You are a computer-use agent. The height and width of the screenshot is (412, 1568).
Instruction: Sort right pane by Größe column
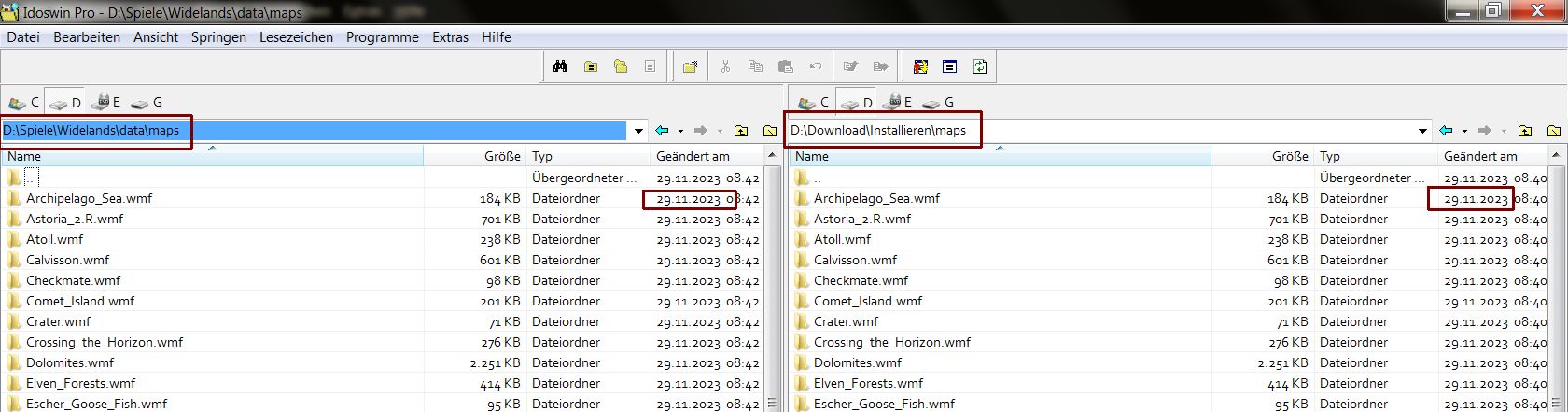1263,156
